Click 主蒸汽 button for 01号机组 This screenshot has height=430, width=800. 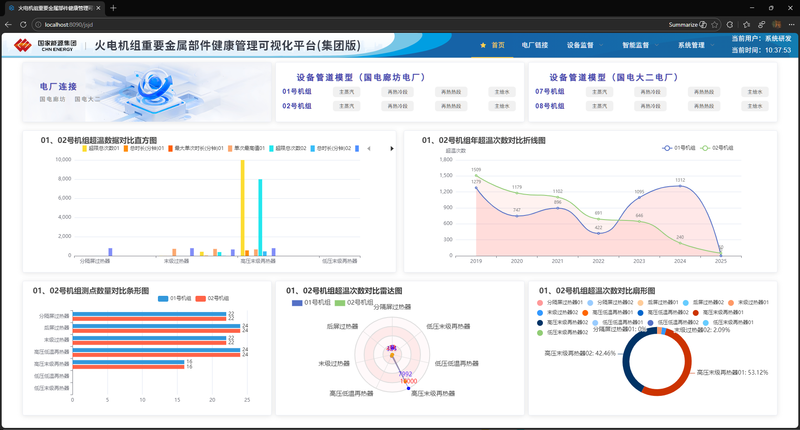tap(348, 91)
